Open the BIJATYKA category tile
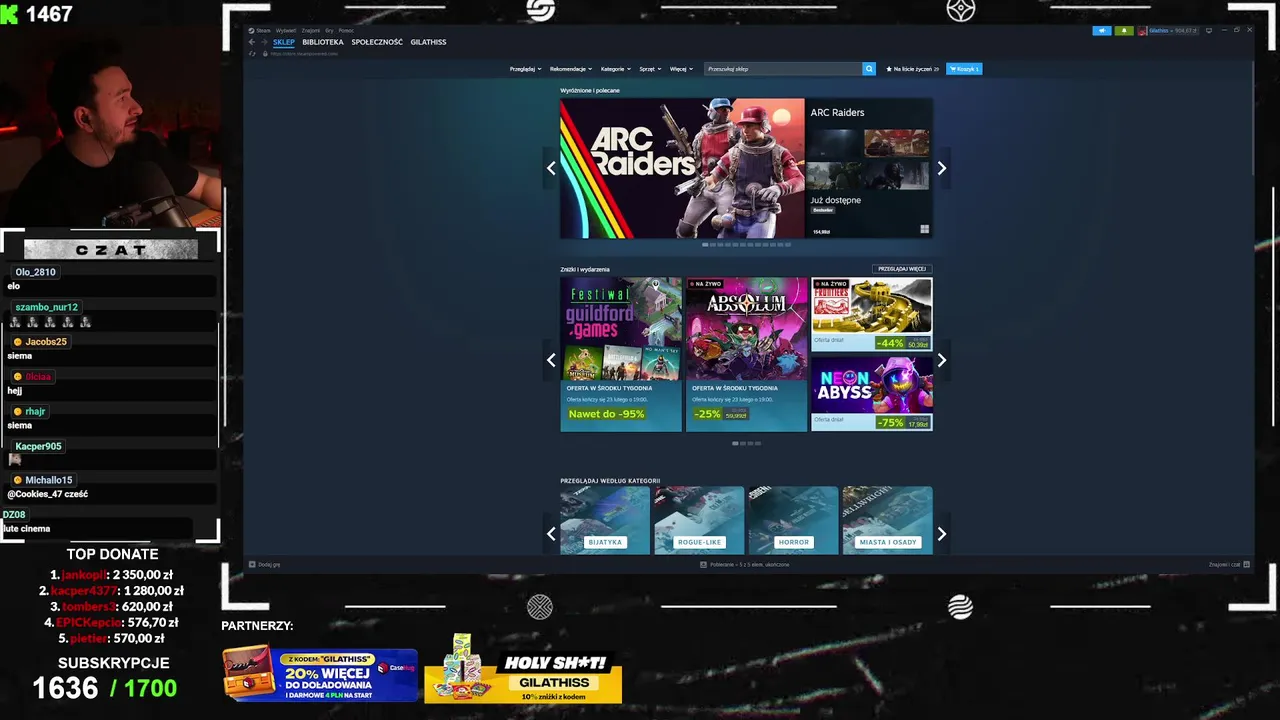This screenshot has height=720, width=1280. tap(605, 520)
